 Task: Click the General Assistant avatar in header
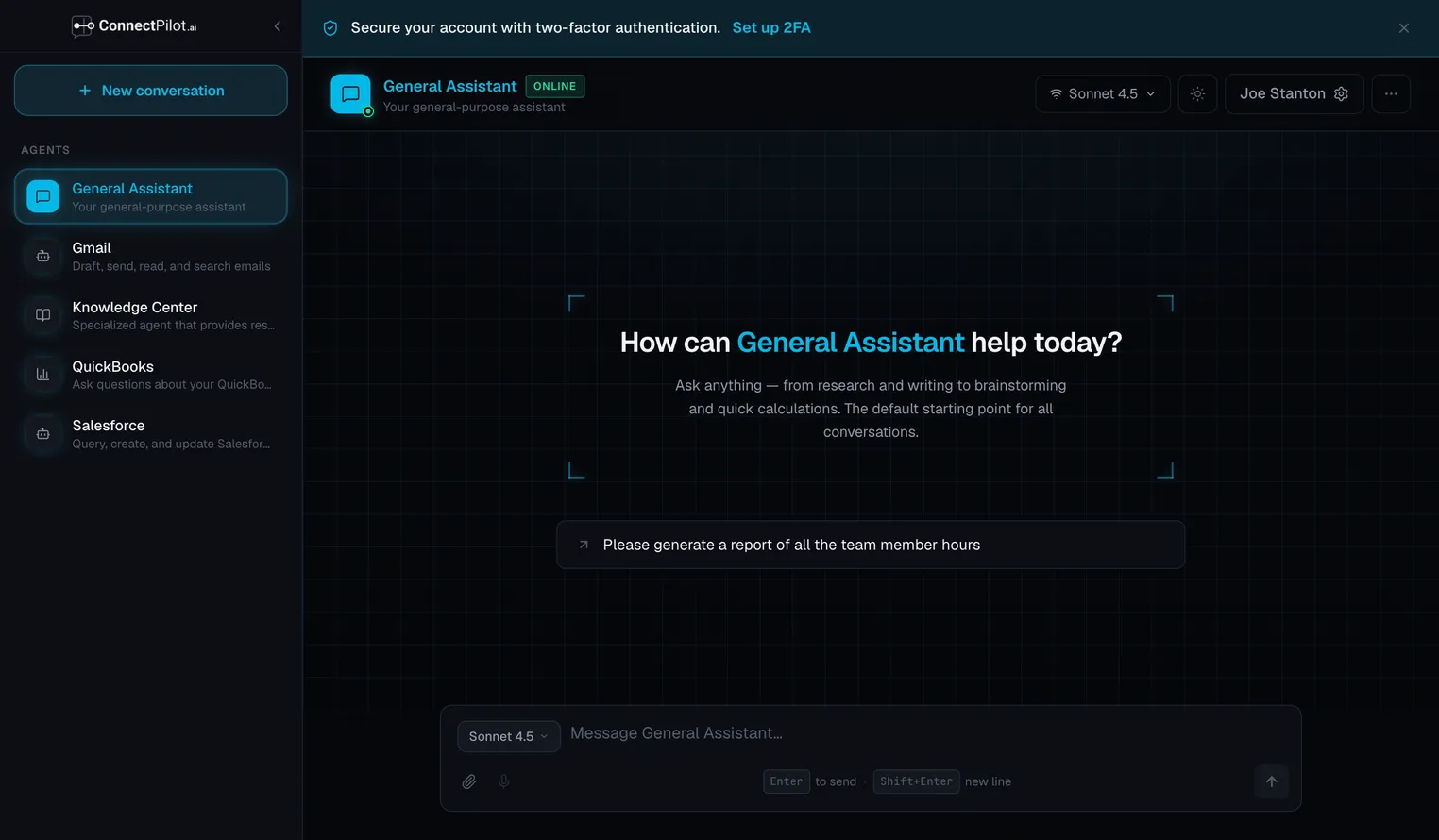350,94
